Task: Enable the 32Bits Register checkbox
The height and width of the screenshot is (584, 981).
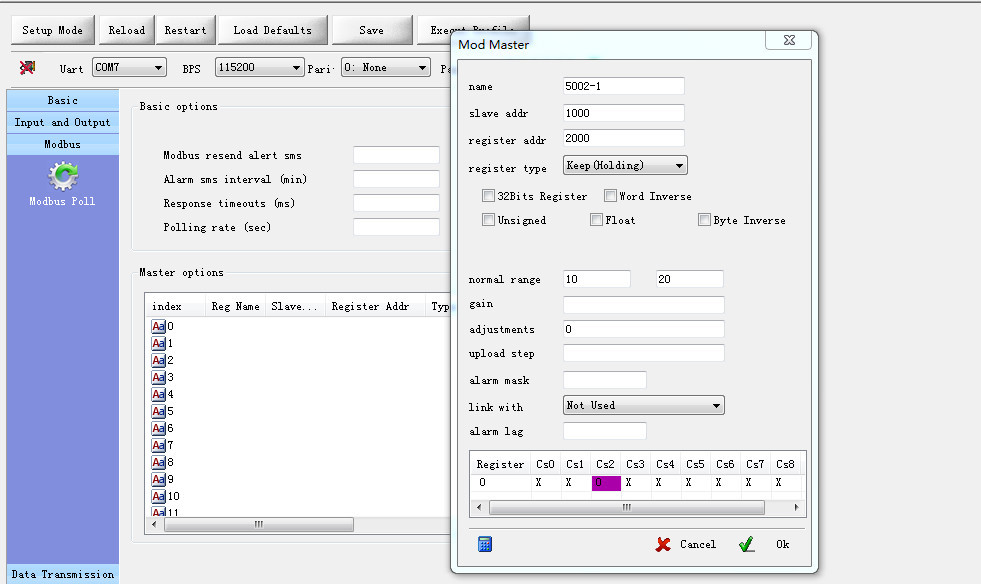Action: click(488, 196)
